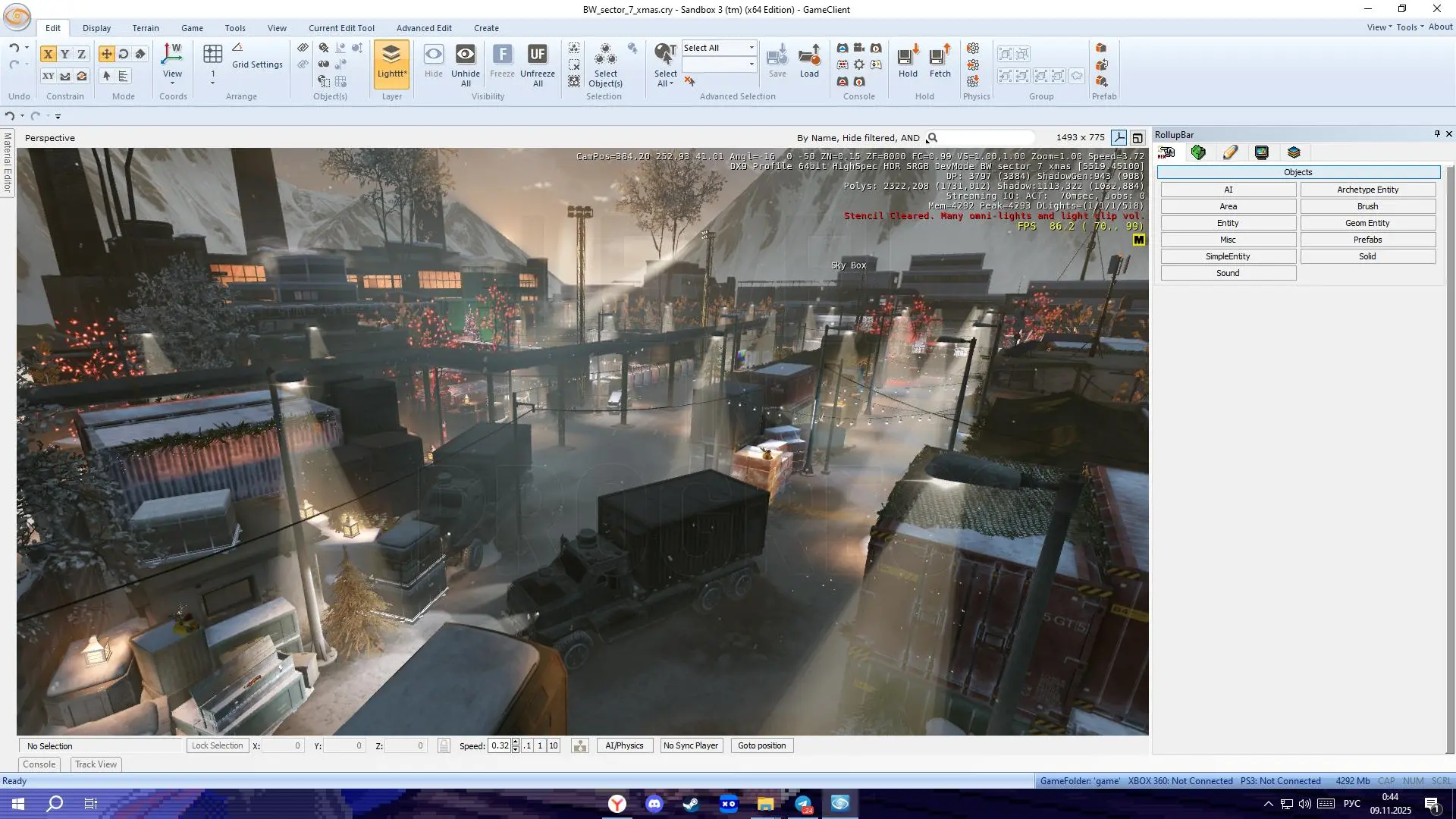Open Discord from the taskbar

654,804
